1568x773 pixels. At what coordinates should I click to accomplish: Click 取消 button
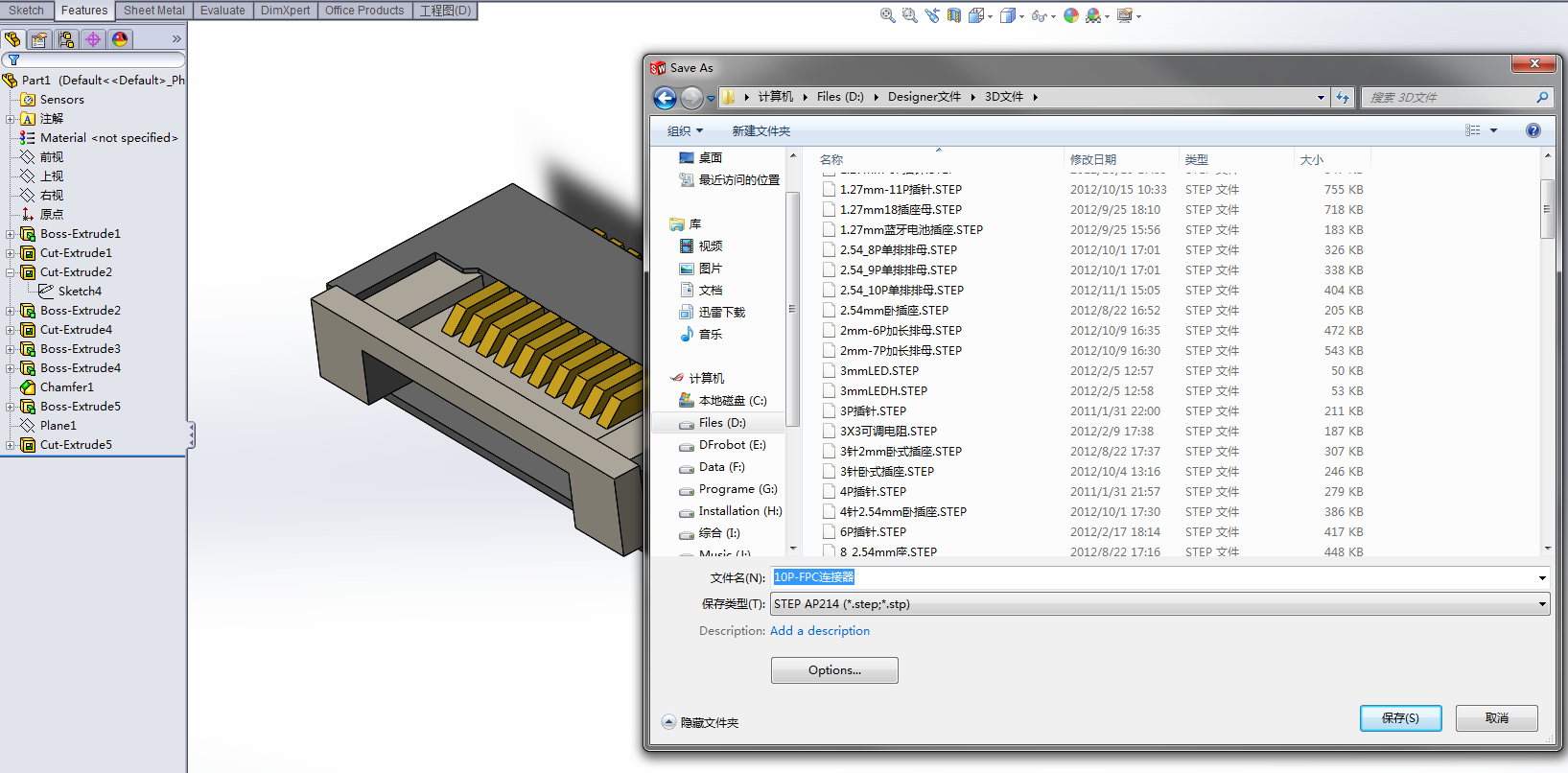click(x=1496, y=718)
